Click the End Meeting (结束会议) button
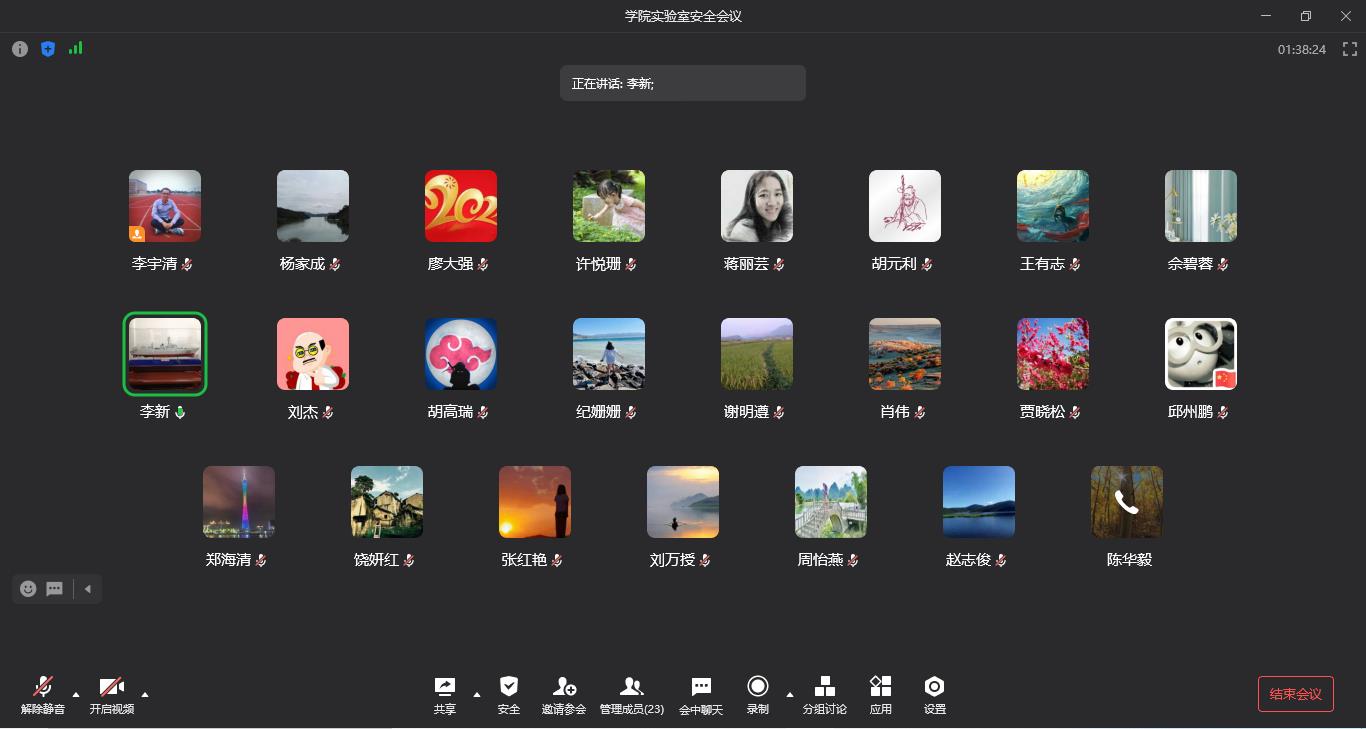1366x729 pixels. coord(1296,694)
